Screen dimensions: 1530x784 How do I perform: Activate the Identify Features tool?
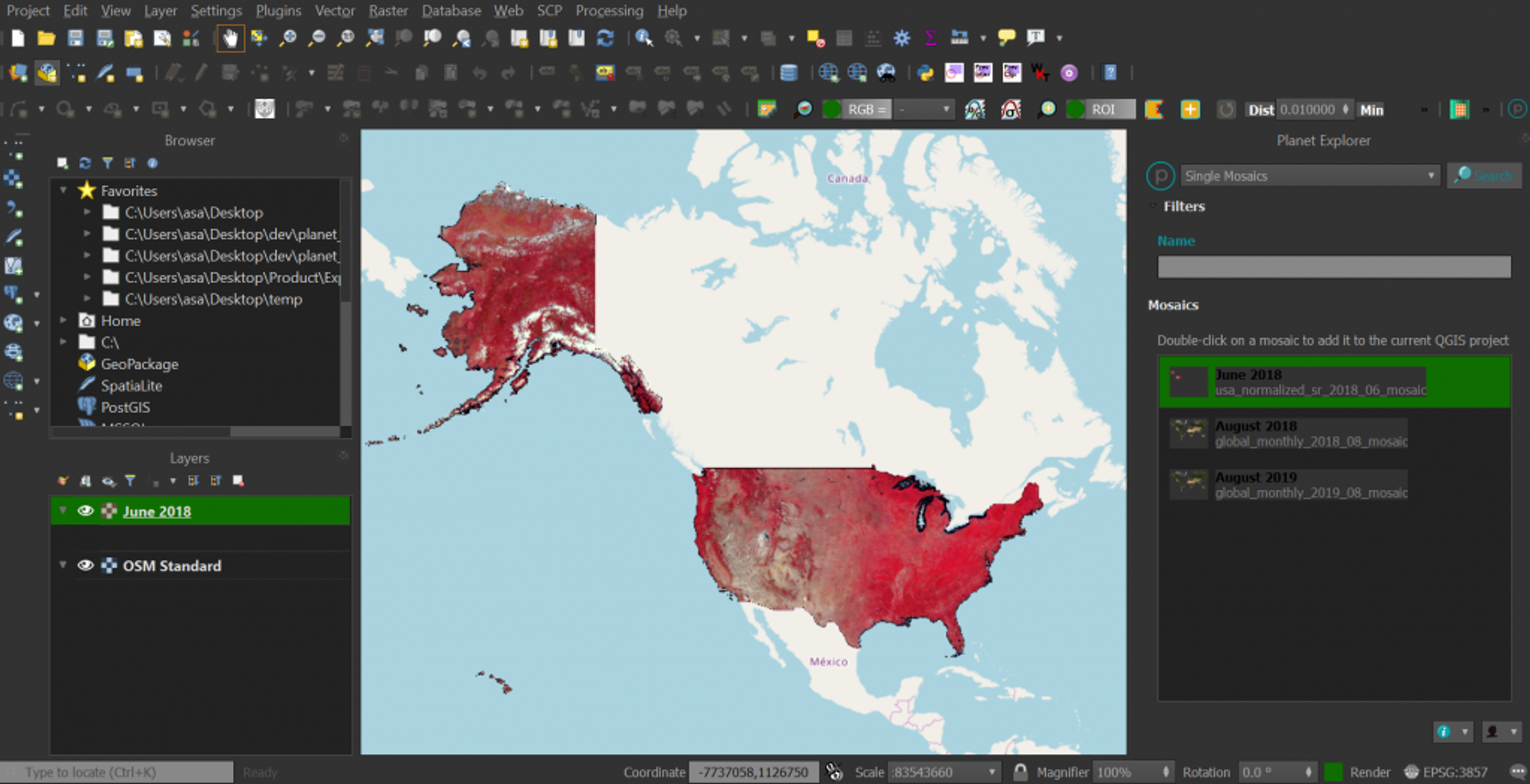click(644, 38)
